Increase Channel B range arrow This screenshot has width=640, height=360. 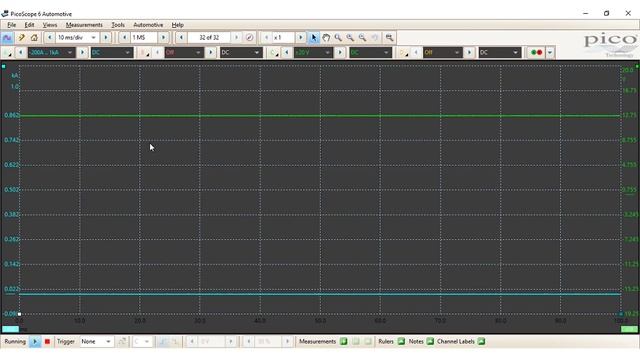[x=211, y=53]
